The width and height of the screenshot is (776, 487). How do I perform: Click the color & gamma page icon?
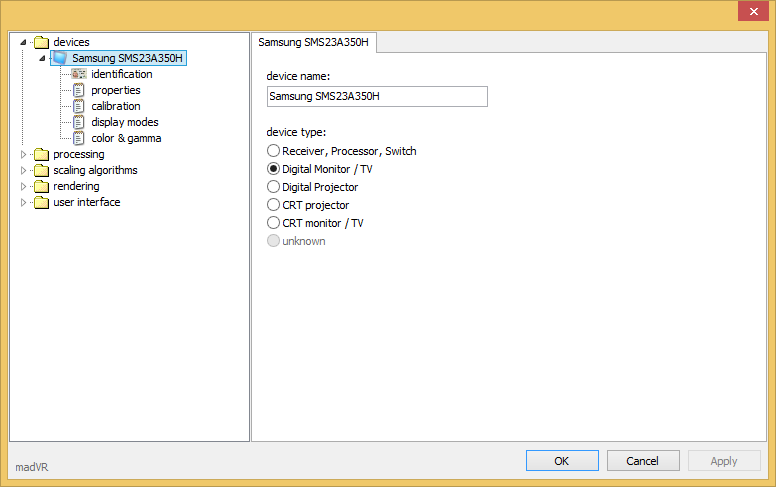pos(79,138)
